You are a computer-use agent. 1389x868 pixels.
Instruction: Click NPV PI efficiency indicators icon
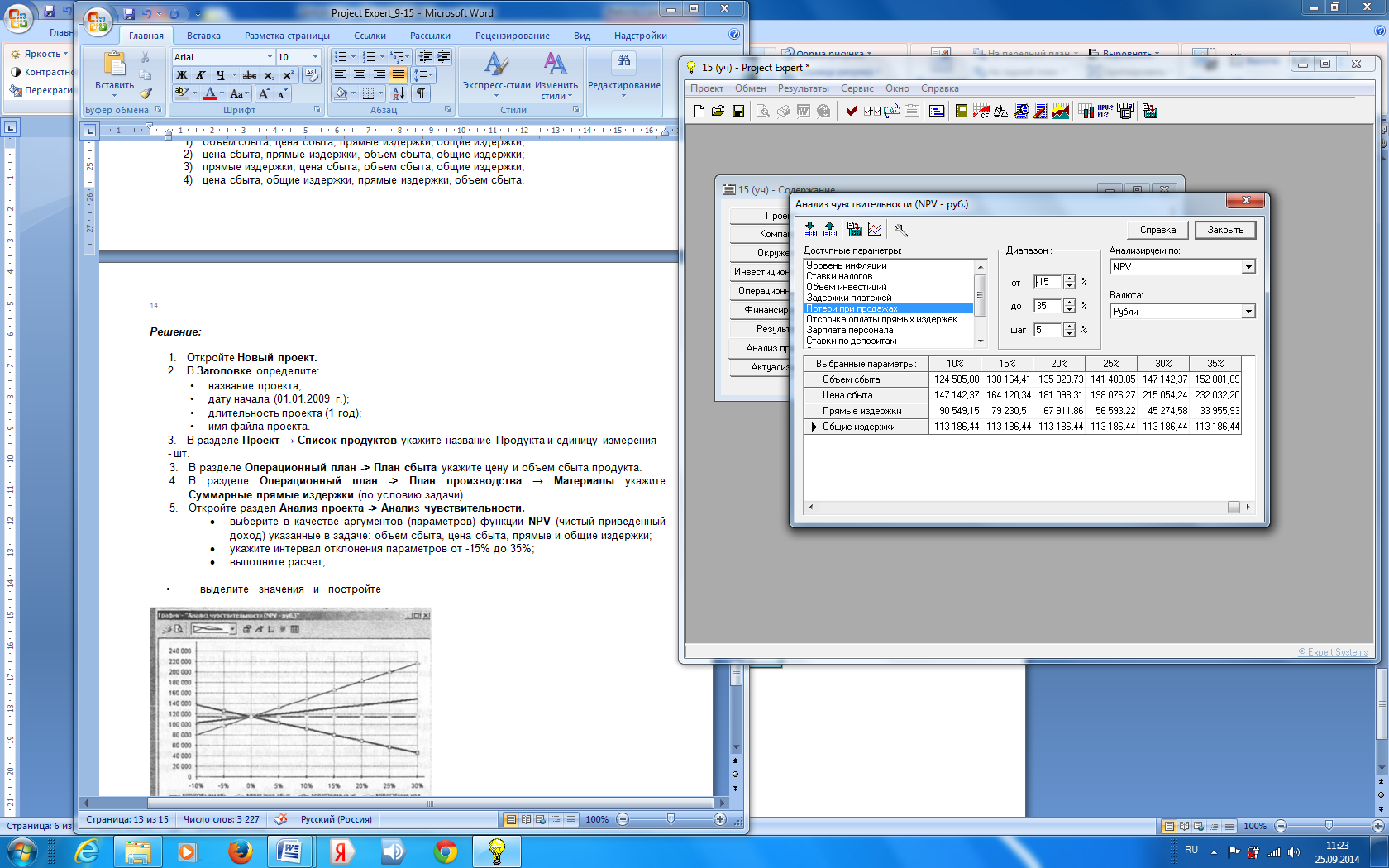point(1105,111)
